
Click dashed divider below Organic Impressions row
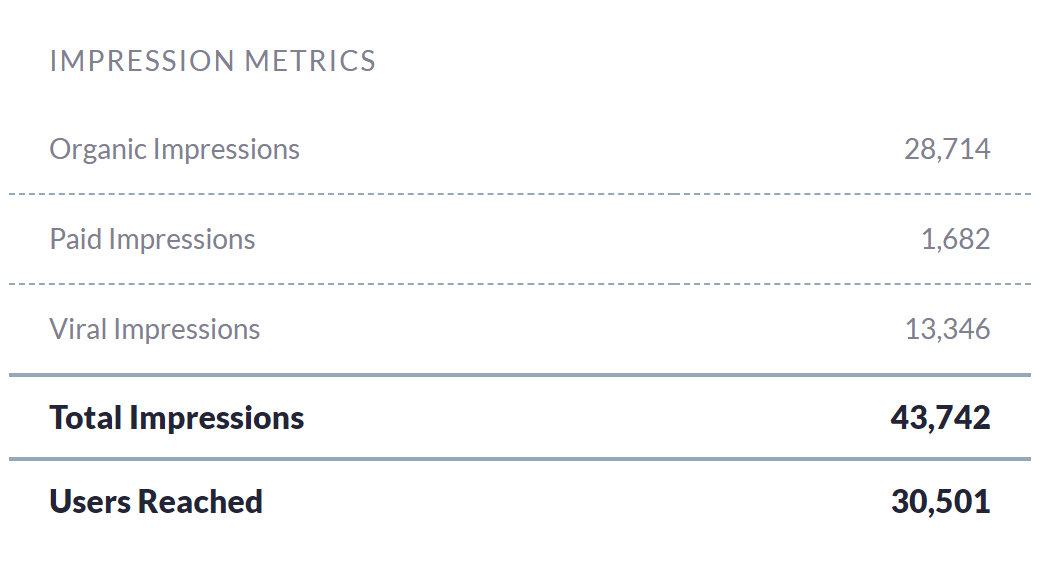pos(519,194)
